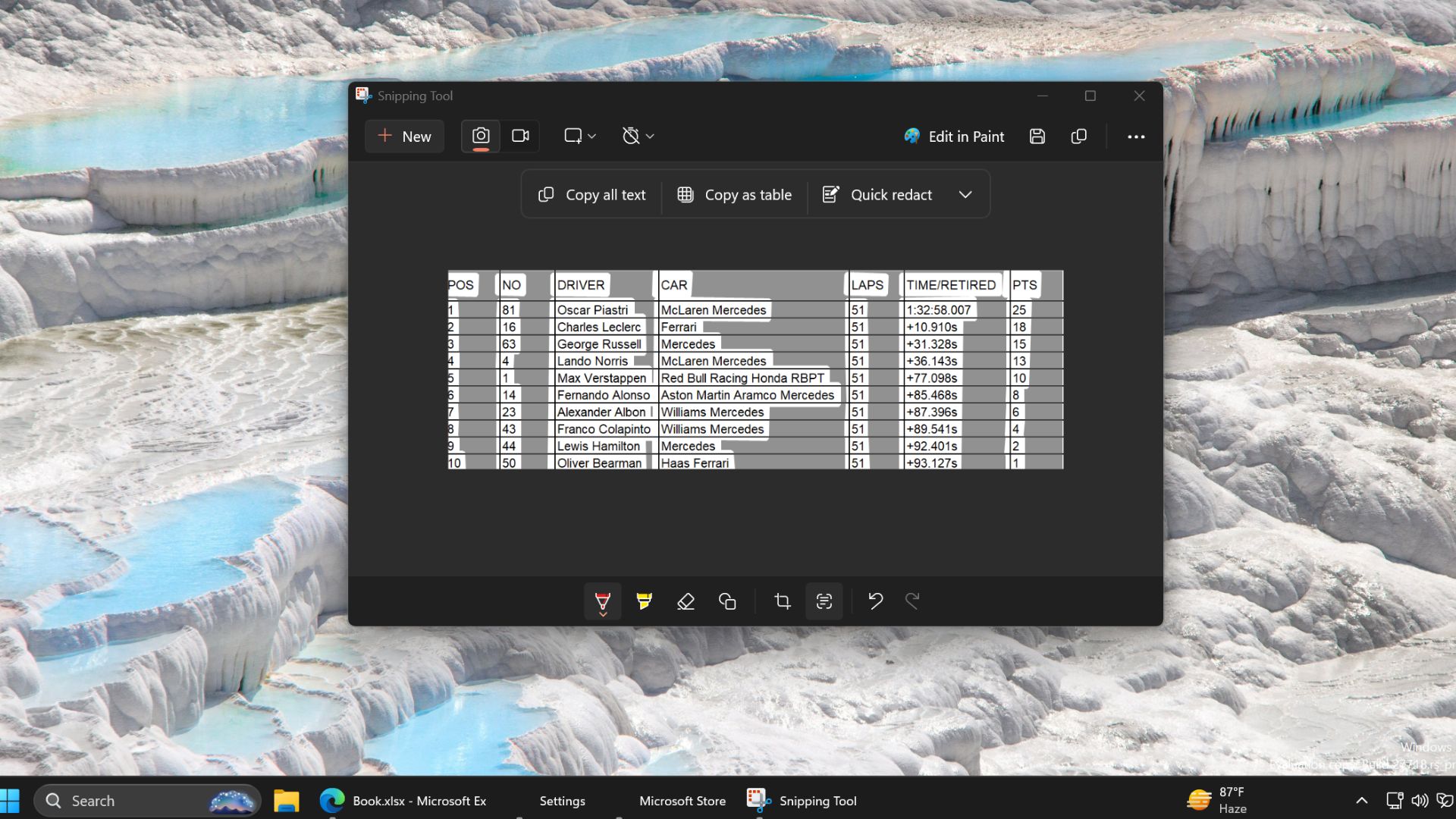1456x819 pixels.
Task: Expand the snipping mode rectangle dropdown
Action: point(580,136)
